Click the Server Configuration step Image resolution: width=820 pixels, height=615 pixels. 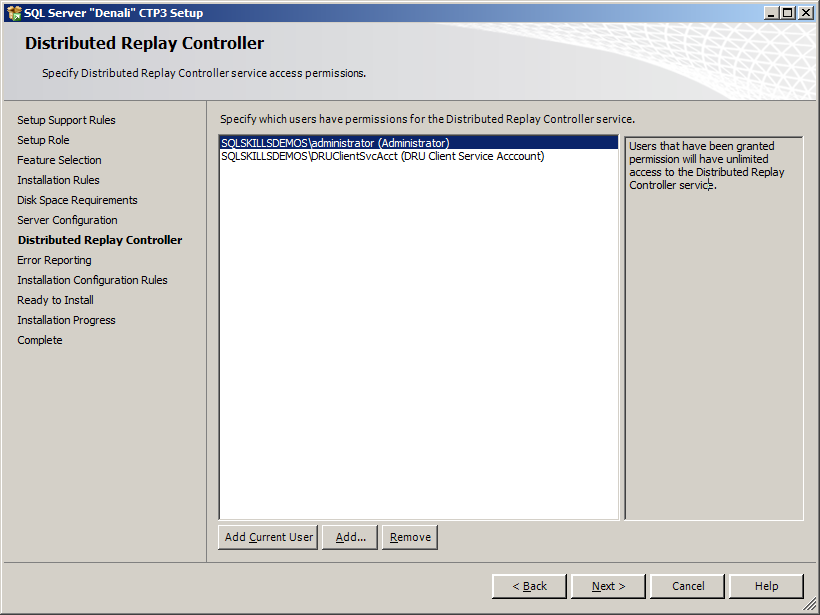(x=67, y=220)
